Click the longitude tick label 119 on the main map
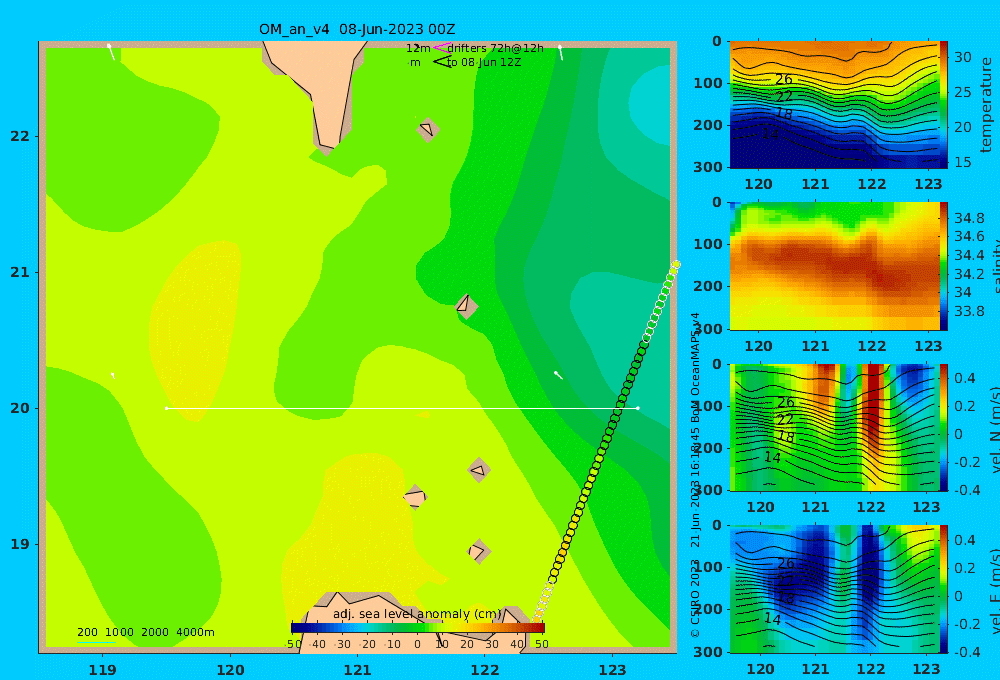Image resolution: width=1000 pixels, height=680 pixels. coord(103,670)
